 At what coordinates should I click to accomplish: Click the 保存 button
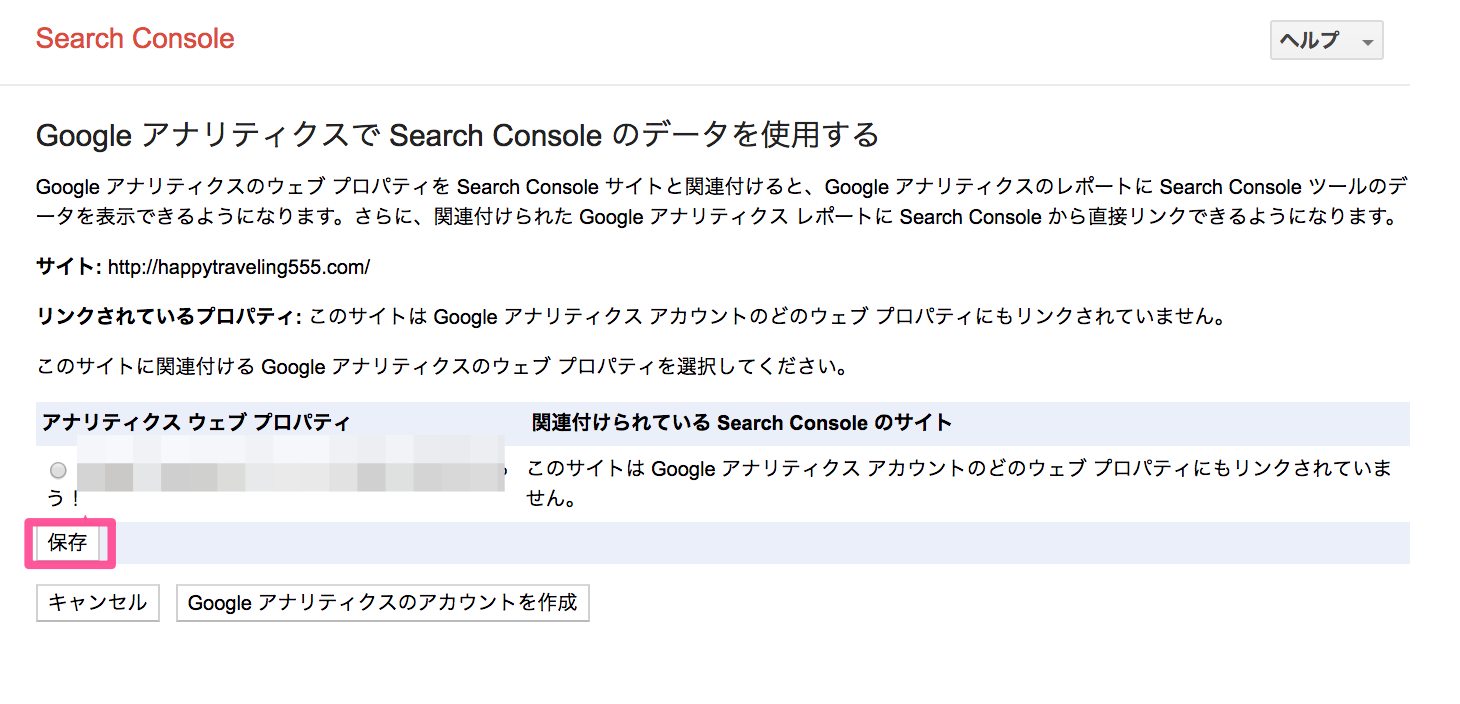click(68, 543)
